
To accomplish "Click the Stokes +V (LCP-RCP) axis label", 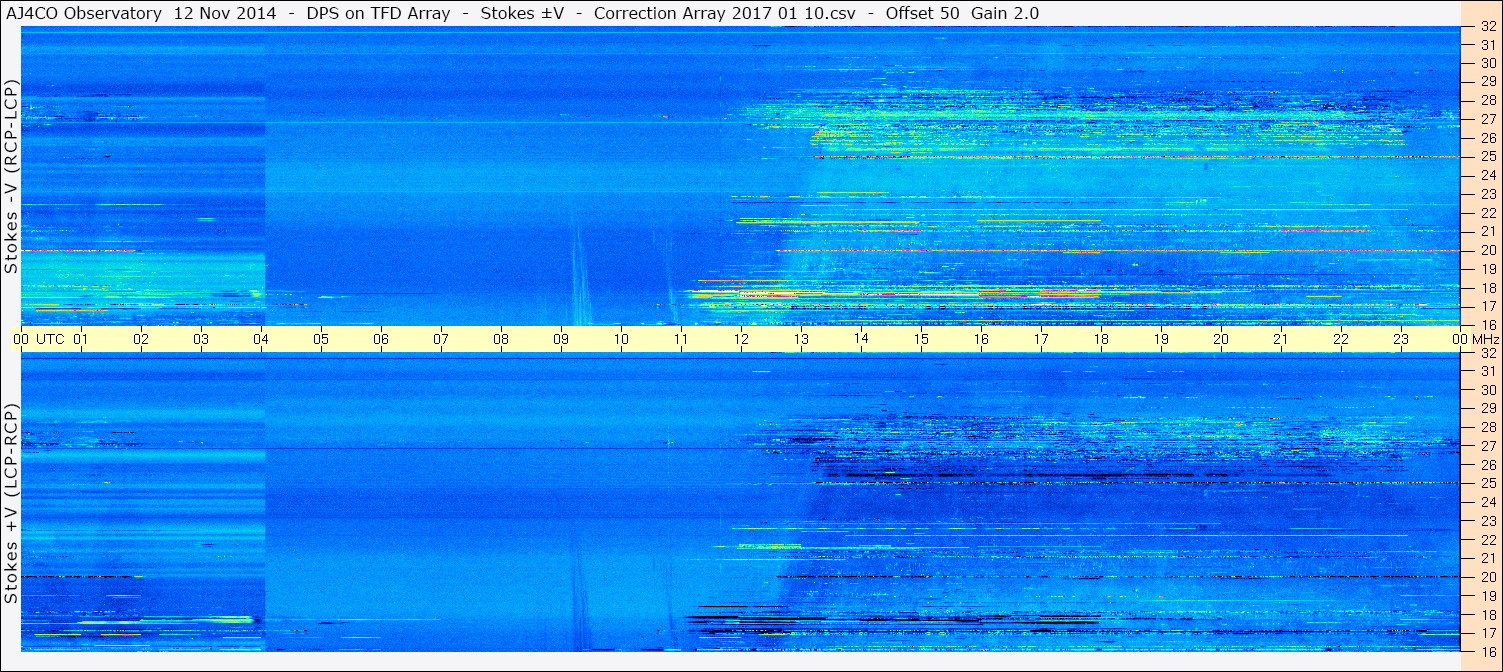I will click(11, 504).
